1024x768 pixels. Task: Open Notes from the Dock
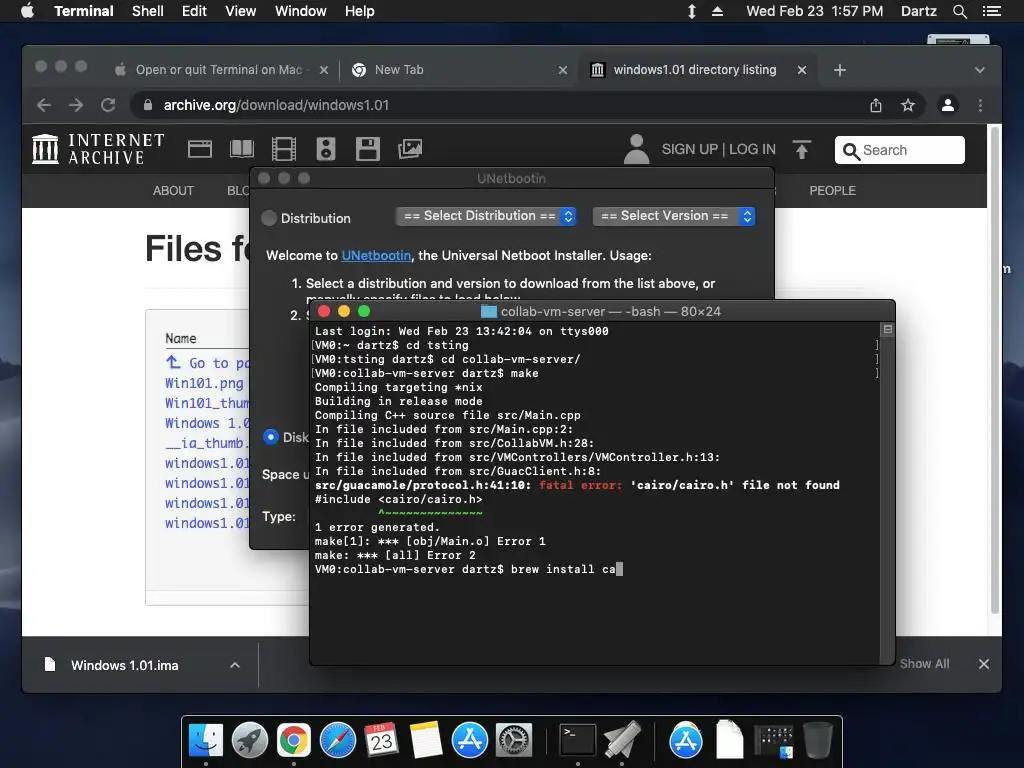point(426,741)
